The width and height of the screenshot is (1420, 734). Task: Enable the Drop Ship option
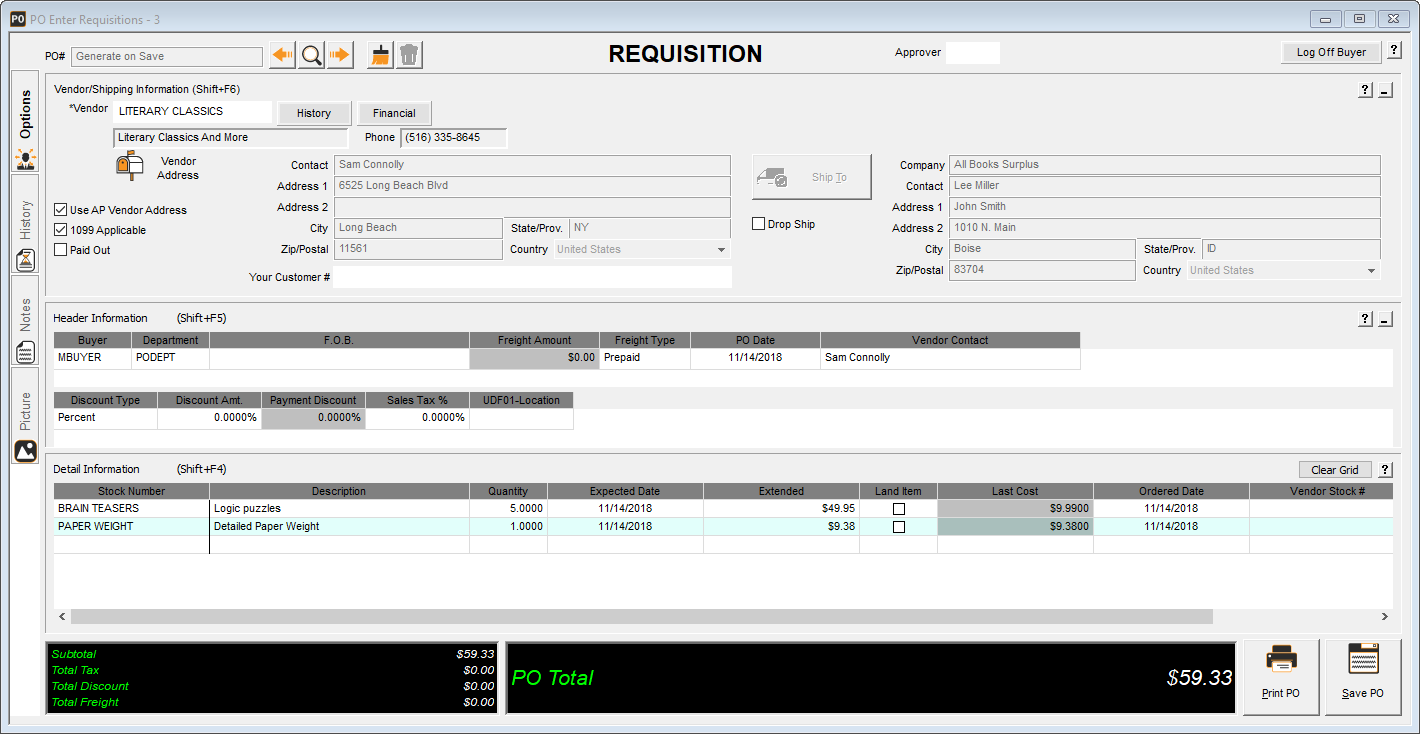(758, 223)
